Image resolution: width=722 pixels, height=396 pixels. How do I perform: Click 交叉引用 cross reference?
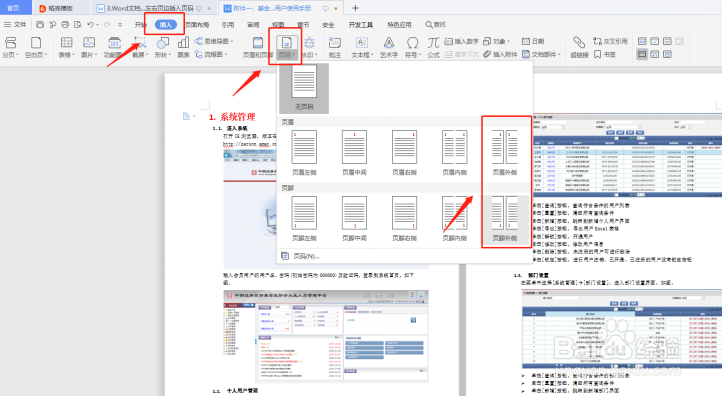click(610, 41)
